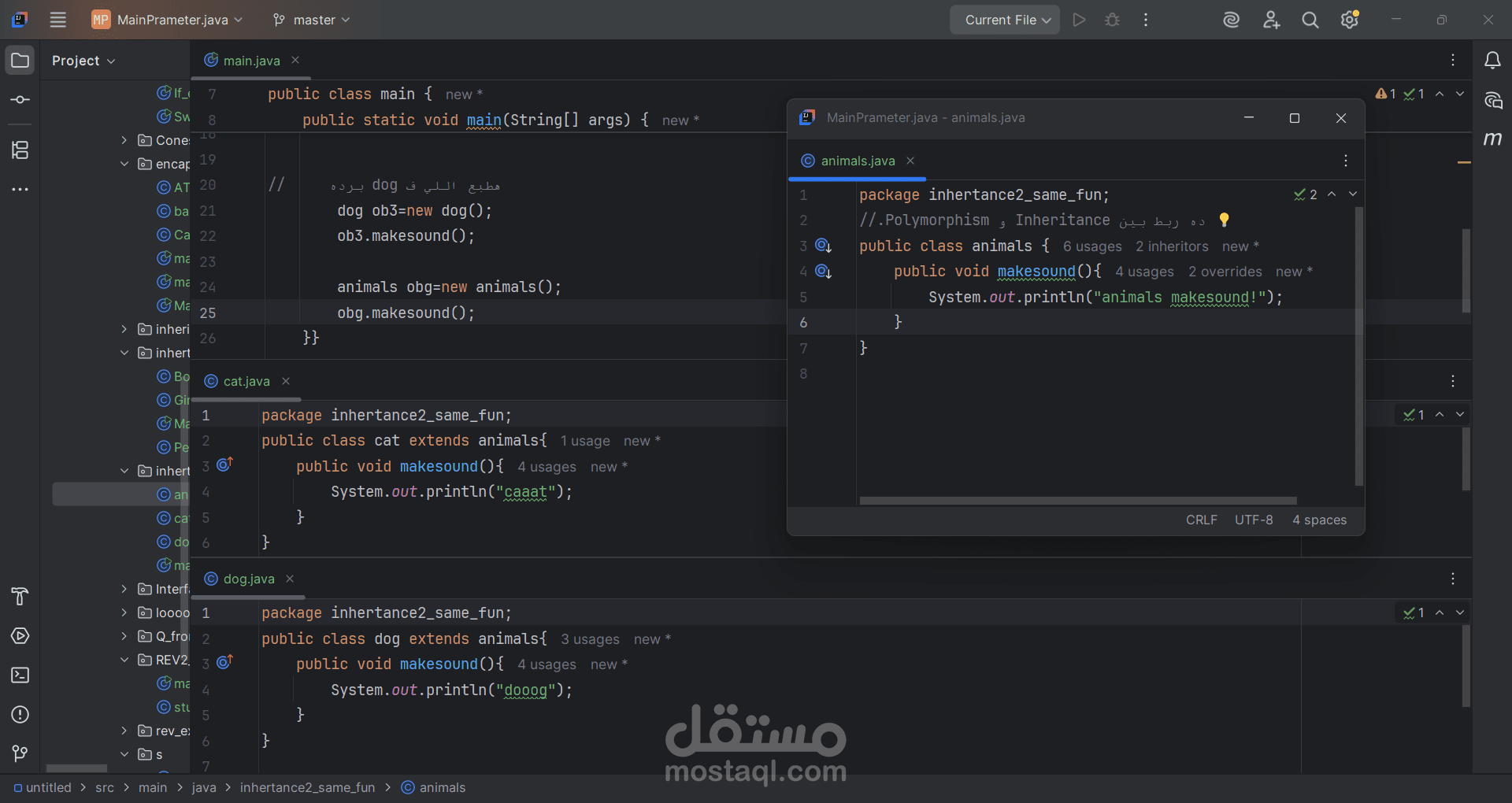Open the Problems tool window

[20, 714]
